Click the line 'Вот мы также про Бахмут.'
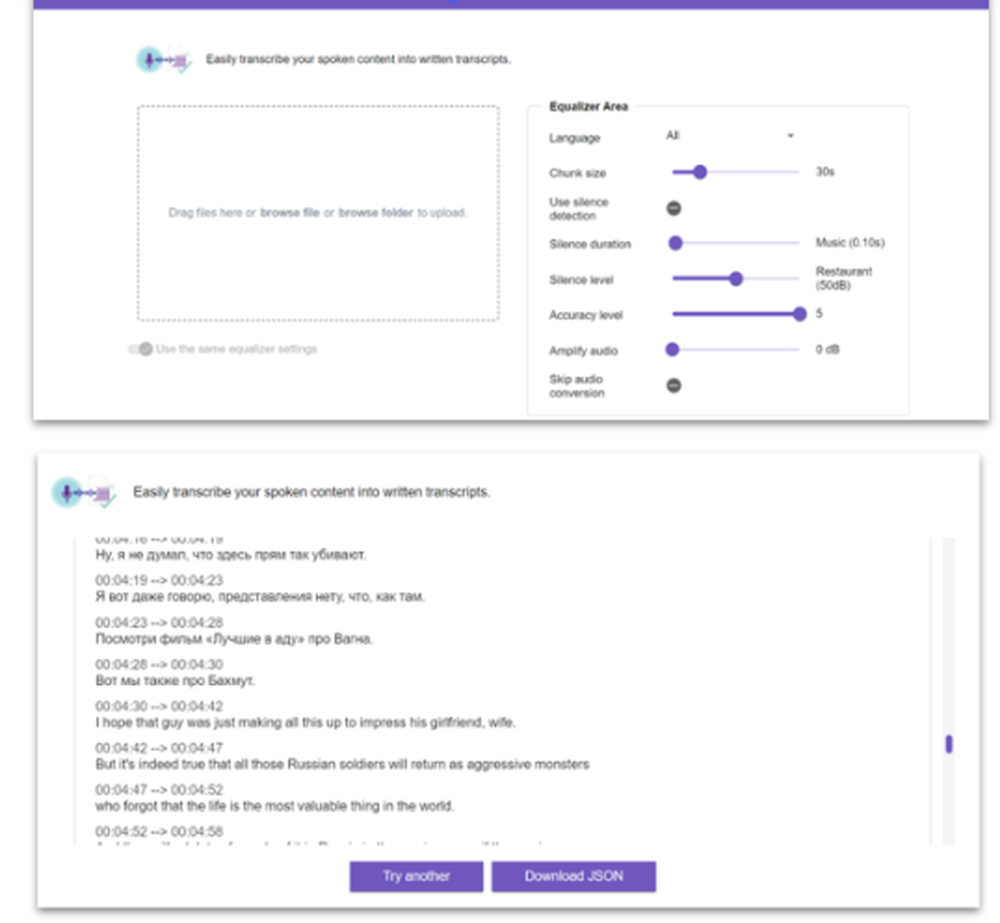The height and width of the screenshot is (923, 1000). coord(175,681)
